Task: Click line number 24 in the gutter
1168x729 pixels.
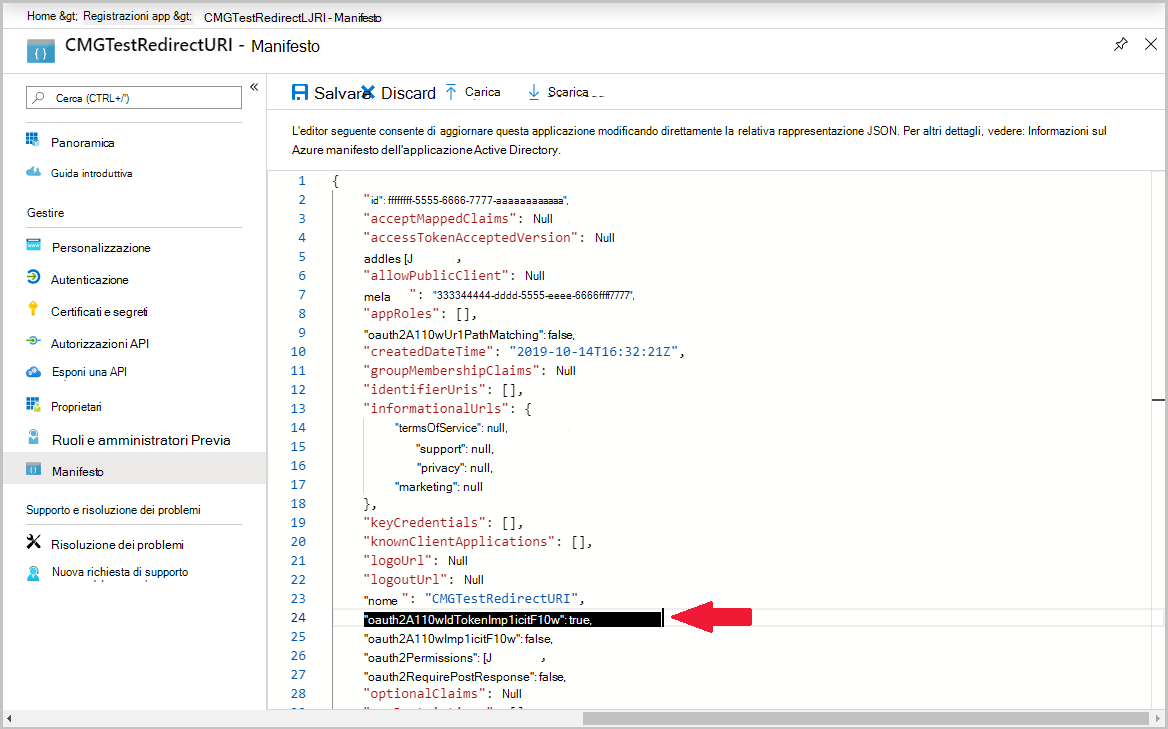Action: click(298, 617)
